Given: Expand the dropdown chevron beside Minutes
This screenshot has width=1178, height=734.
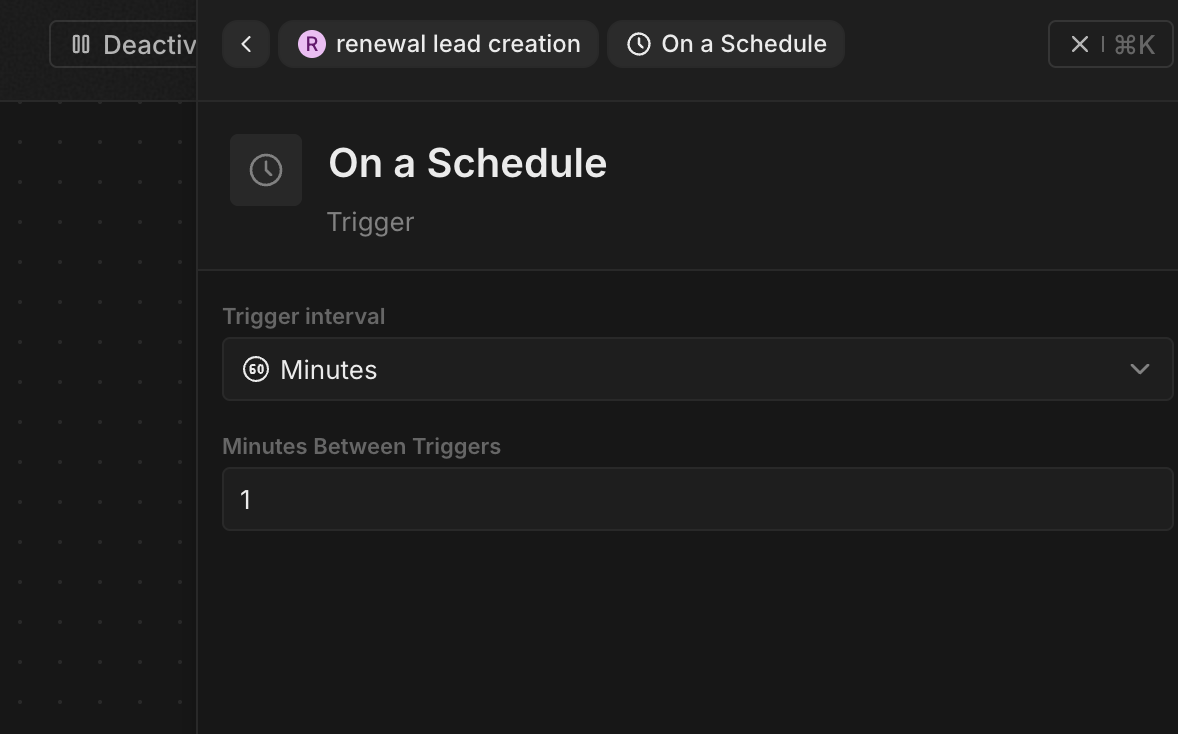Looking at the screenshot, I should 1140,369.
